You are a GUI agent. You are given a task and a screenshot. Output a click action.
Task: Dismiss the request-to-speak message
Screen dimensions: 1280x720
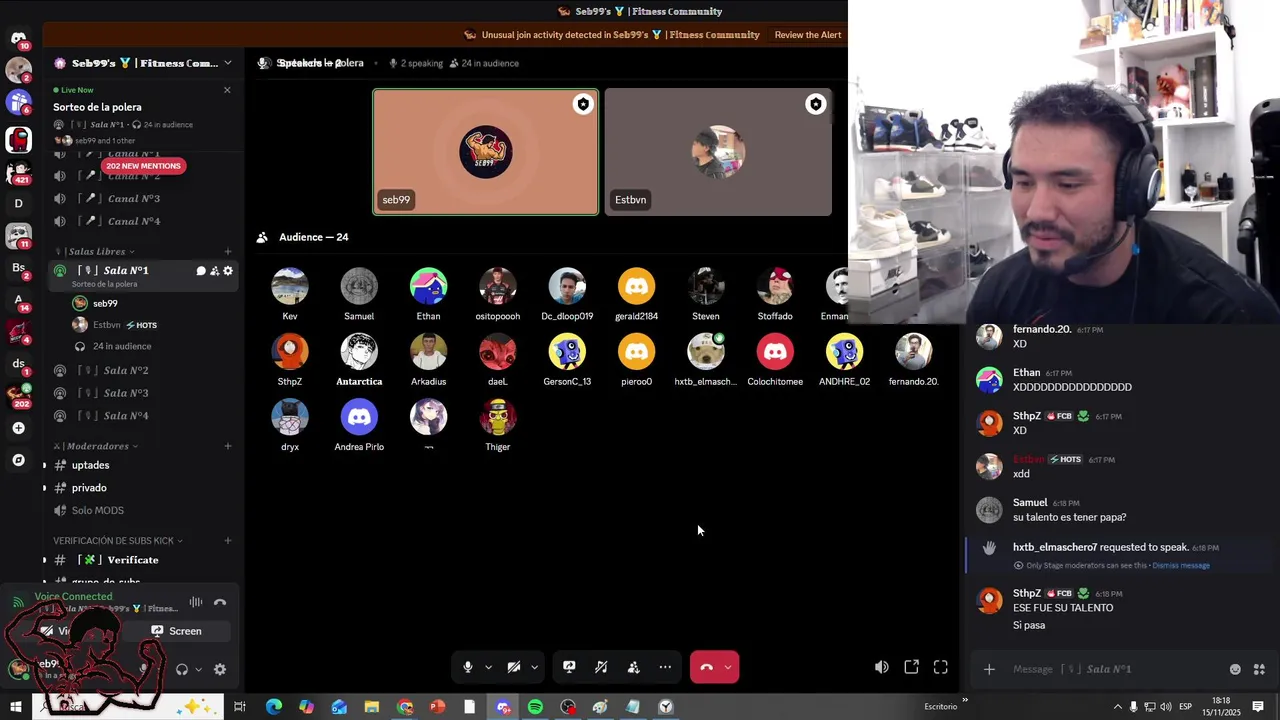1181,565
